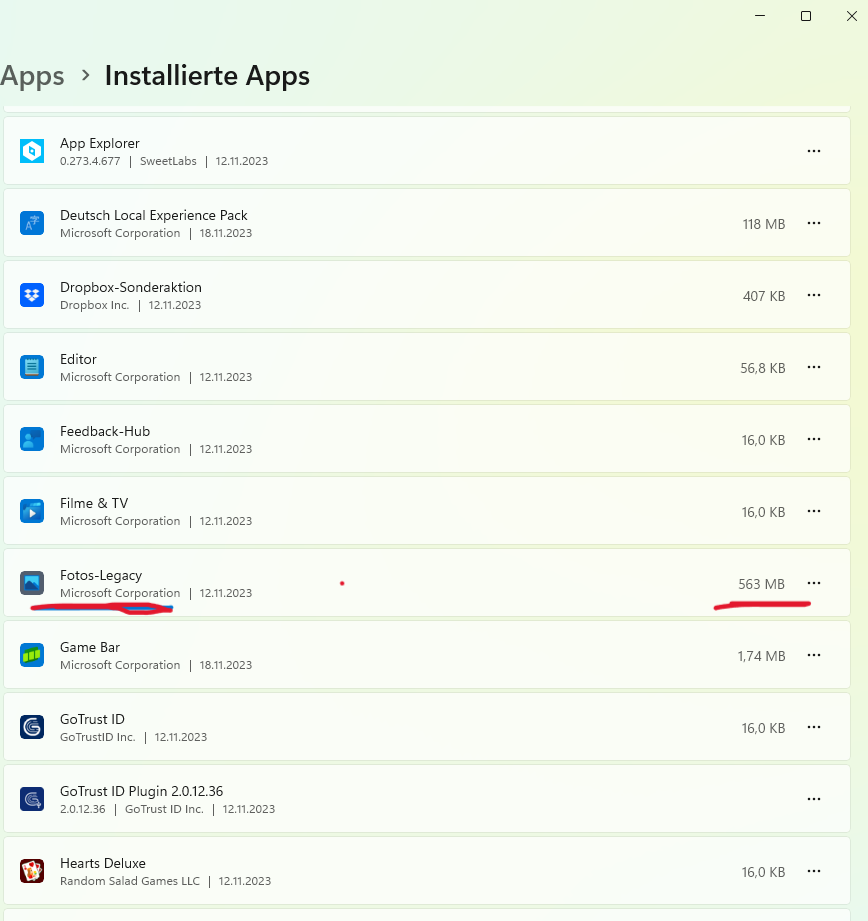Click the Dropbox Inc. publisher text
Viewport: 868px width, 921px height.
click(x=95, y=305)
